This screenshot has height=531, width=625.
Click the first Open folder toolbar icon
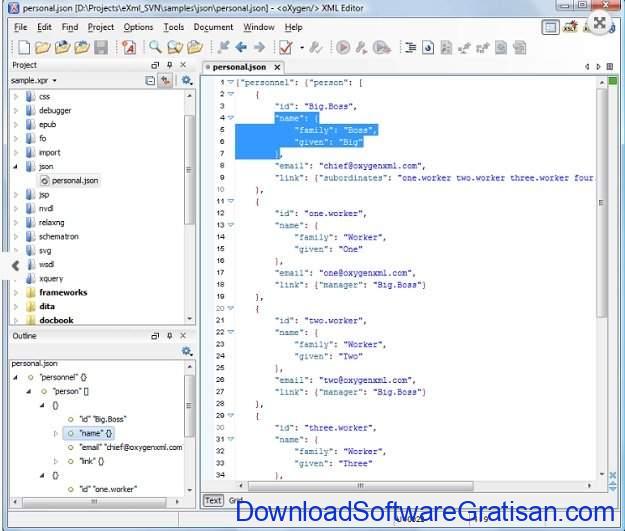(x=42, y=48)
